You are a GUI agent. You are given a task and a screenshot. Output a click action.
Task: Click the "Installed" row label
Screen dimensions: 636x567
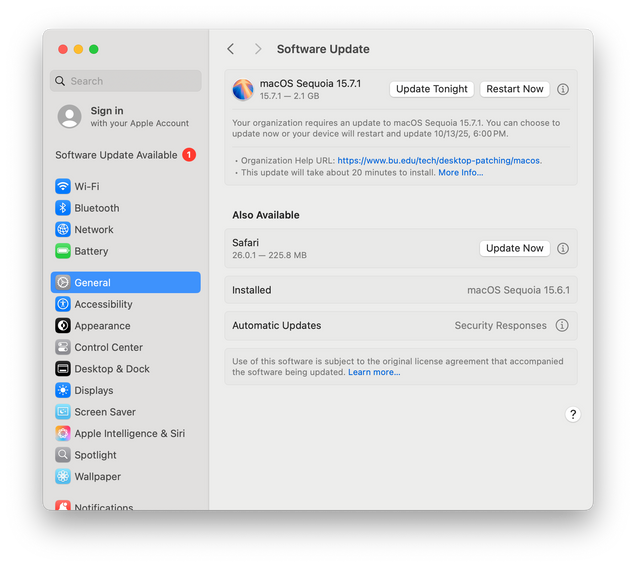(252, 290)
